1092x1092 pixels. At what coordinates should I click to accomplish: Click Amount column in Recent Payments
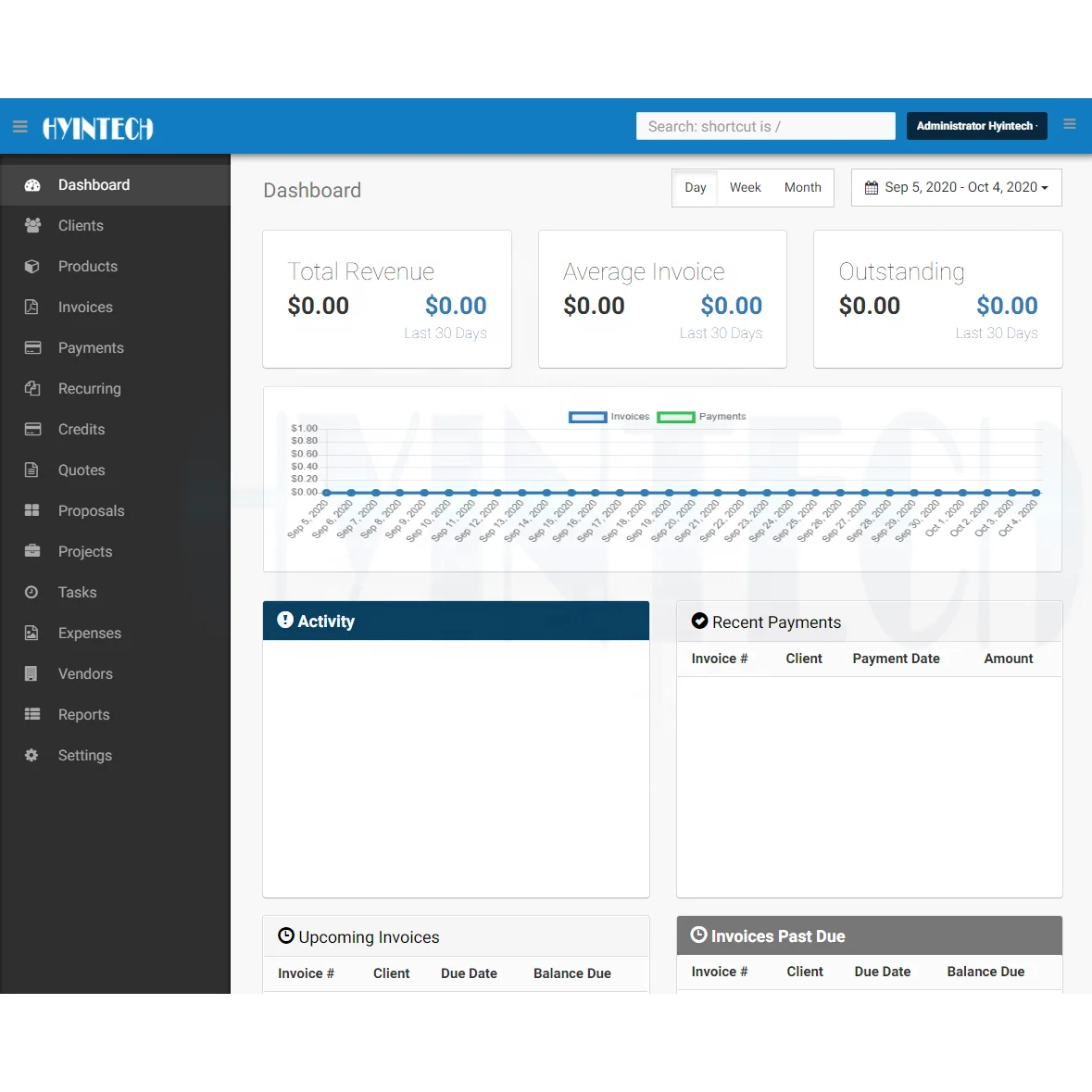pos(1009,659)
